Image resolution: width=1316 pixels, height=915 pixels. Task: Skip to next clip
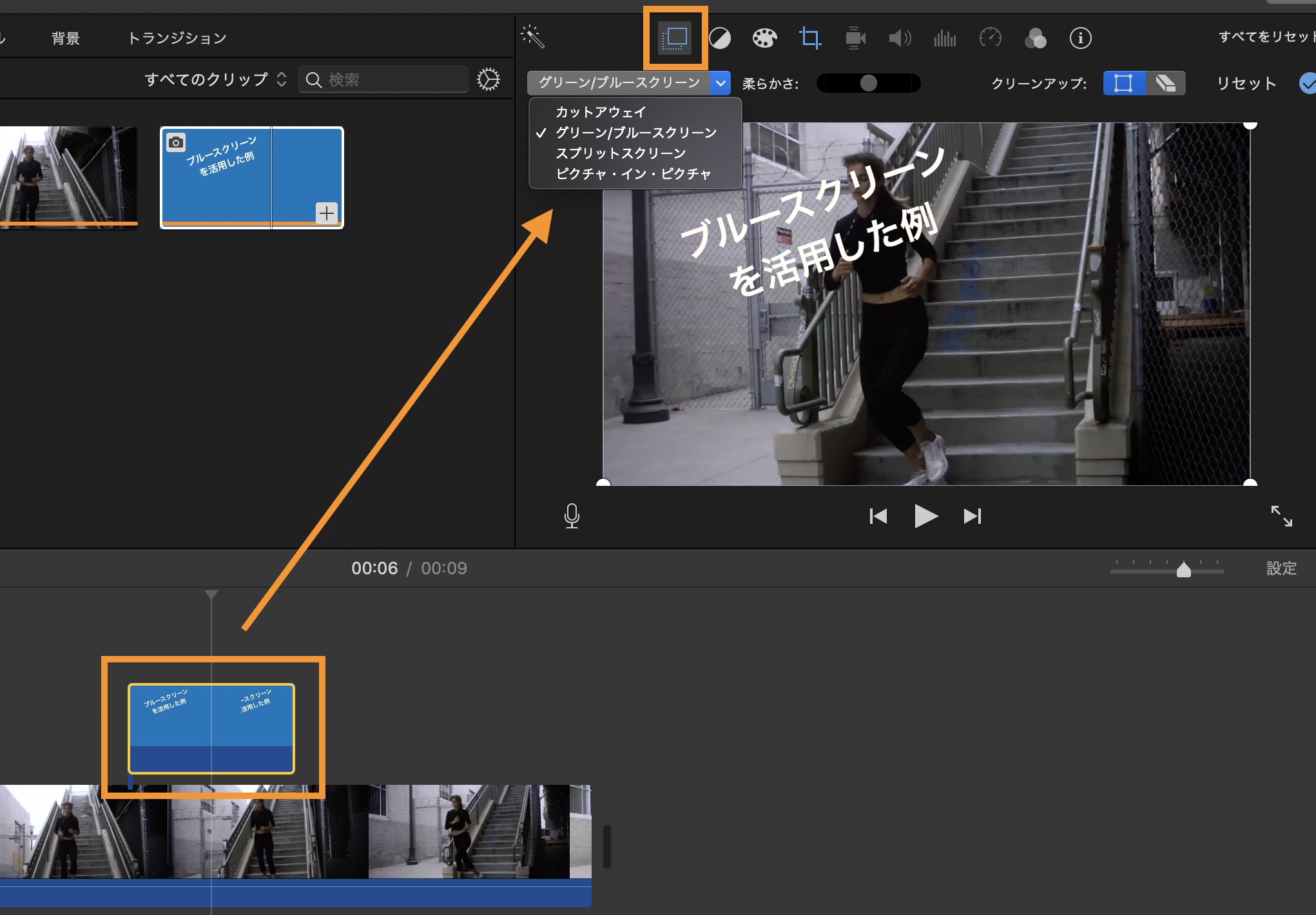pyautogui.click(x=972, y=516)
